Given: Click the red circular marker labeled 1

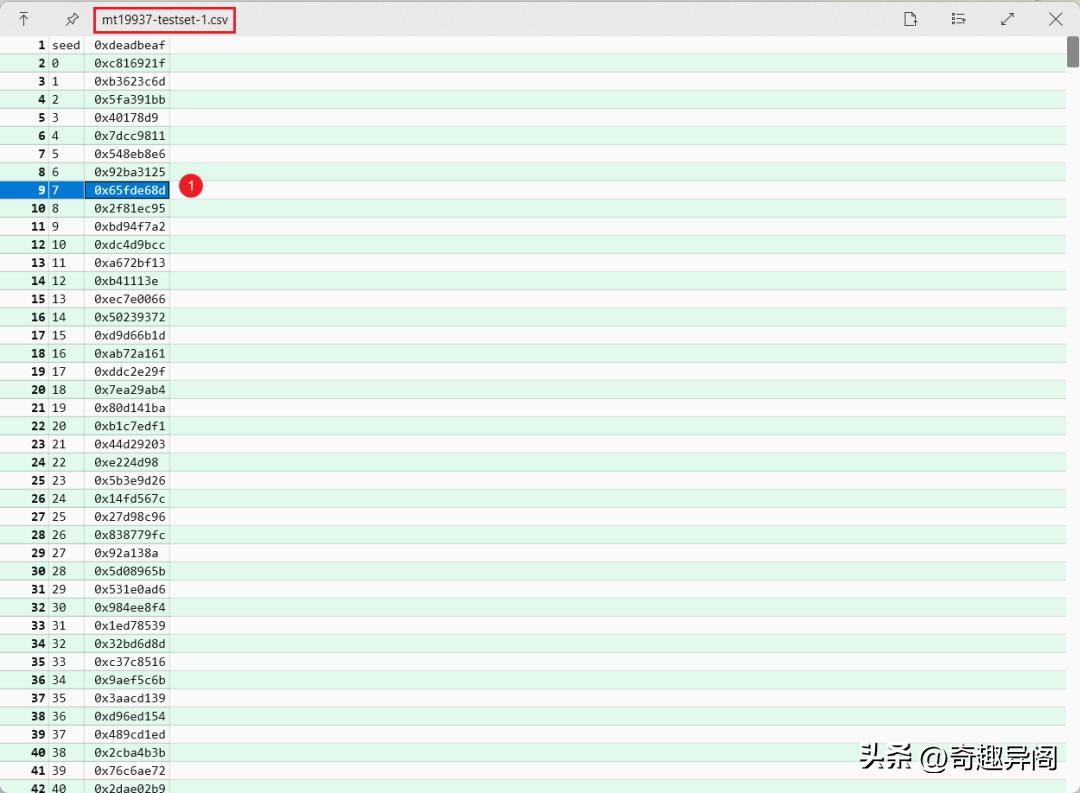Looking at the screenshot, I should [x=190, y=186].
